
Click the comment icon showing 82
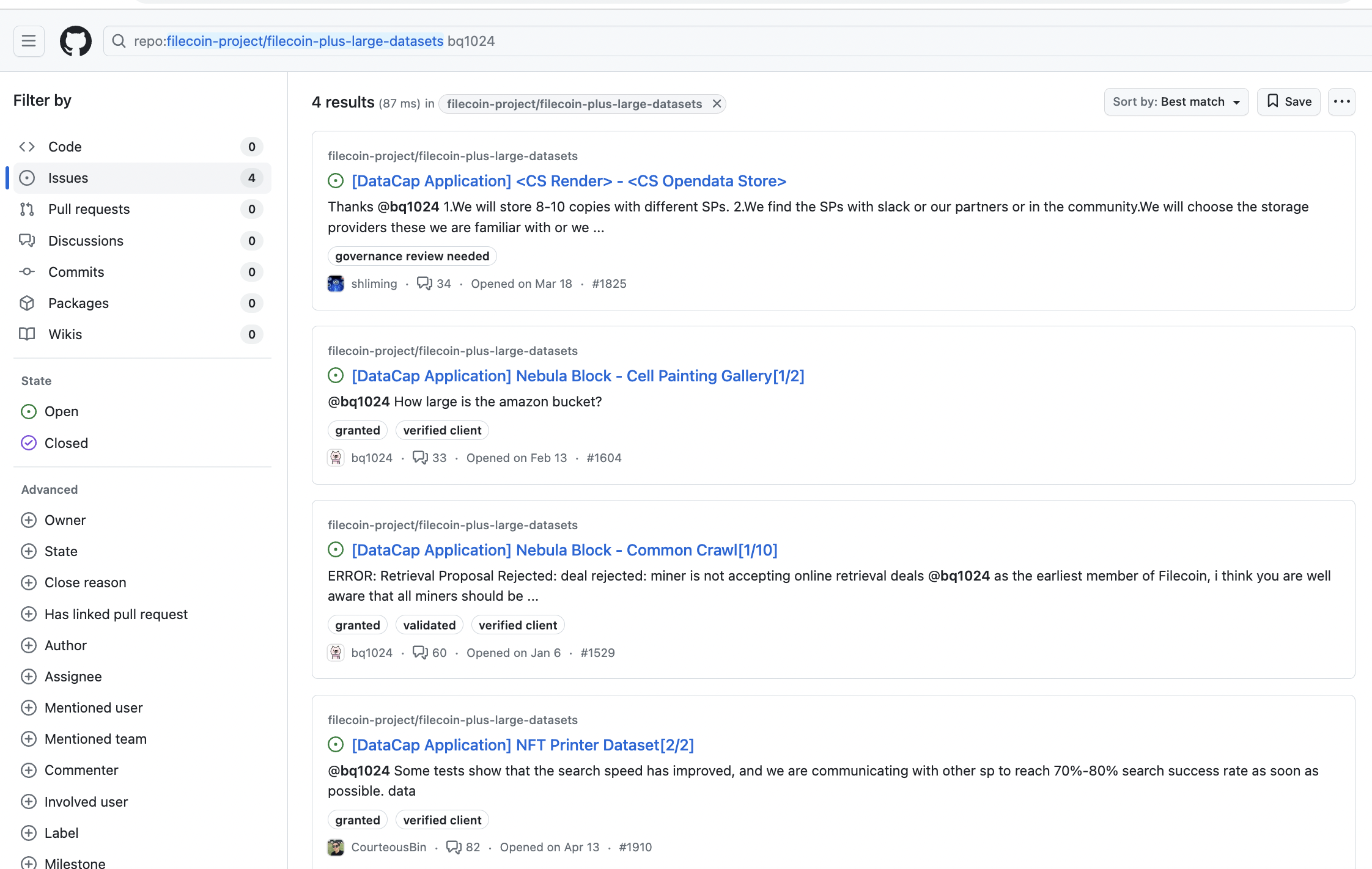(x=454, y=847)
